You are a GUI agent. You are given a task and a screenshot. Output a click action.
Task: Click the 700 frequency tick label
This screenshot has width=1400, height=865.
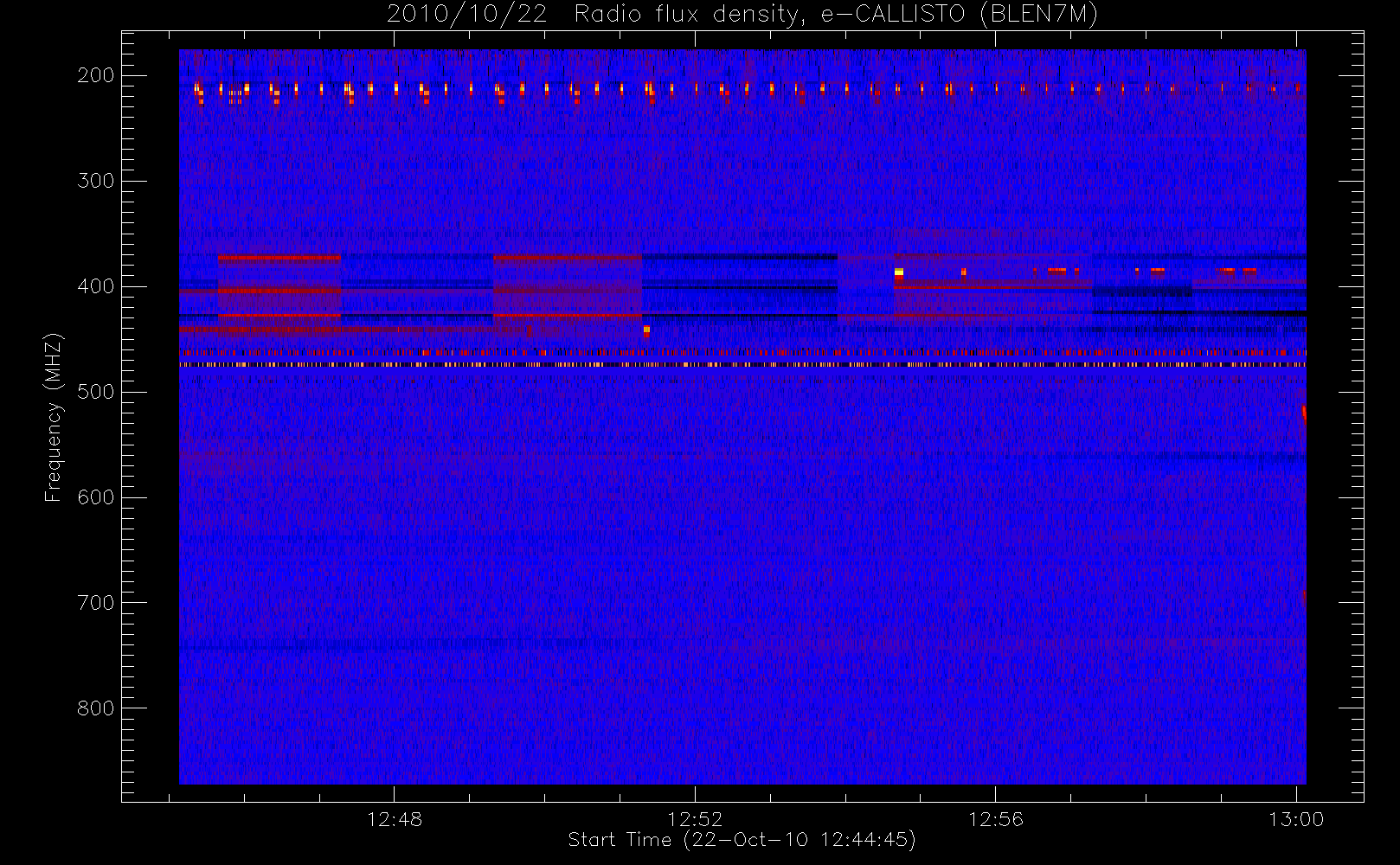[96, 603]
